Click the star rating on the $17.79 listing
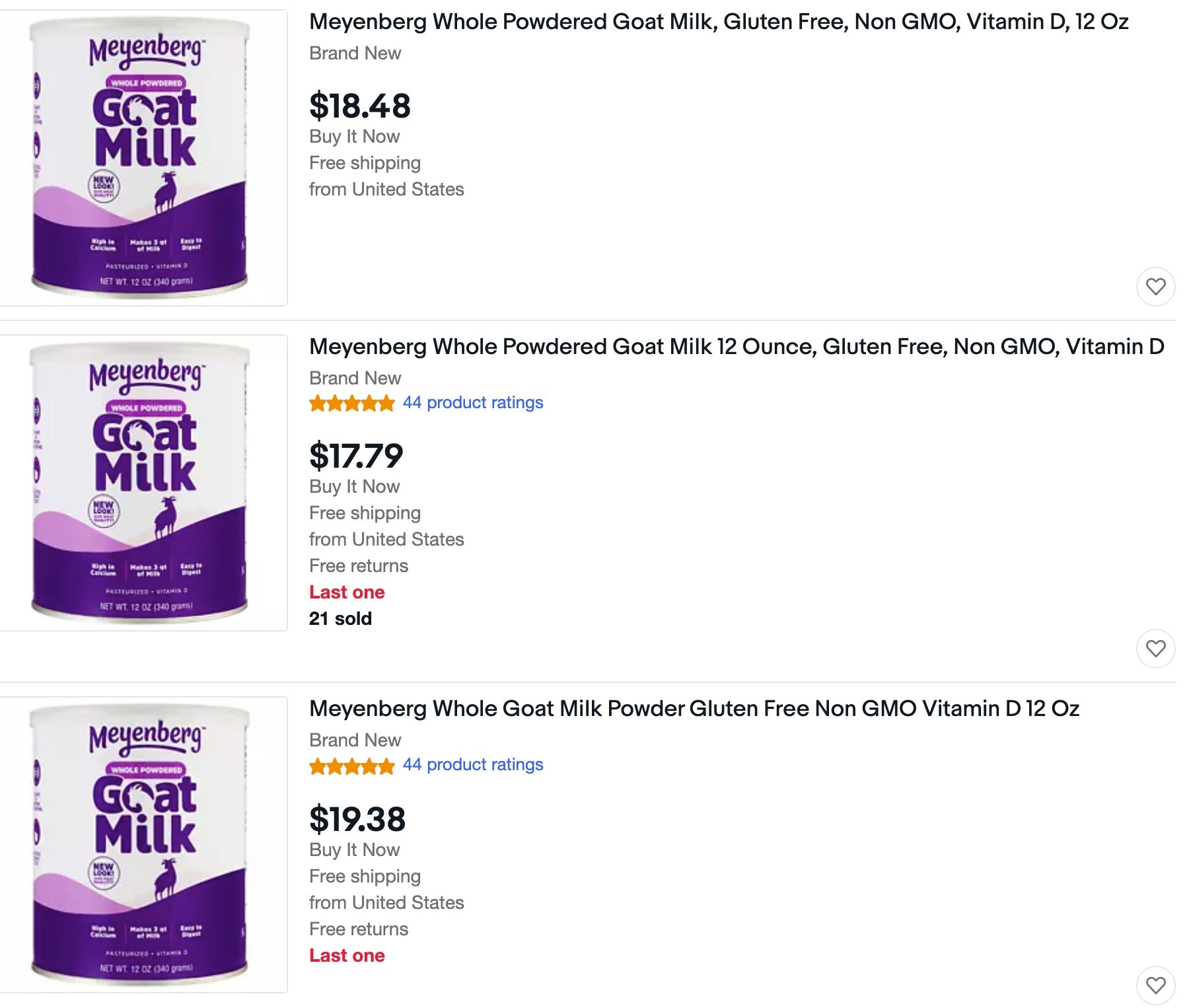1193x1008 pixels. [351, 404]
